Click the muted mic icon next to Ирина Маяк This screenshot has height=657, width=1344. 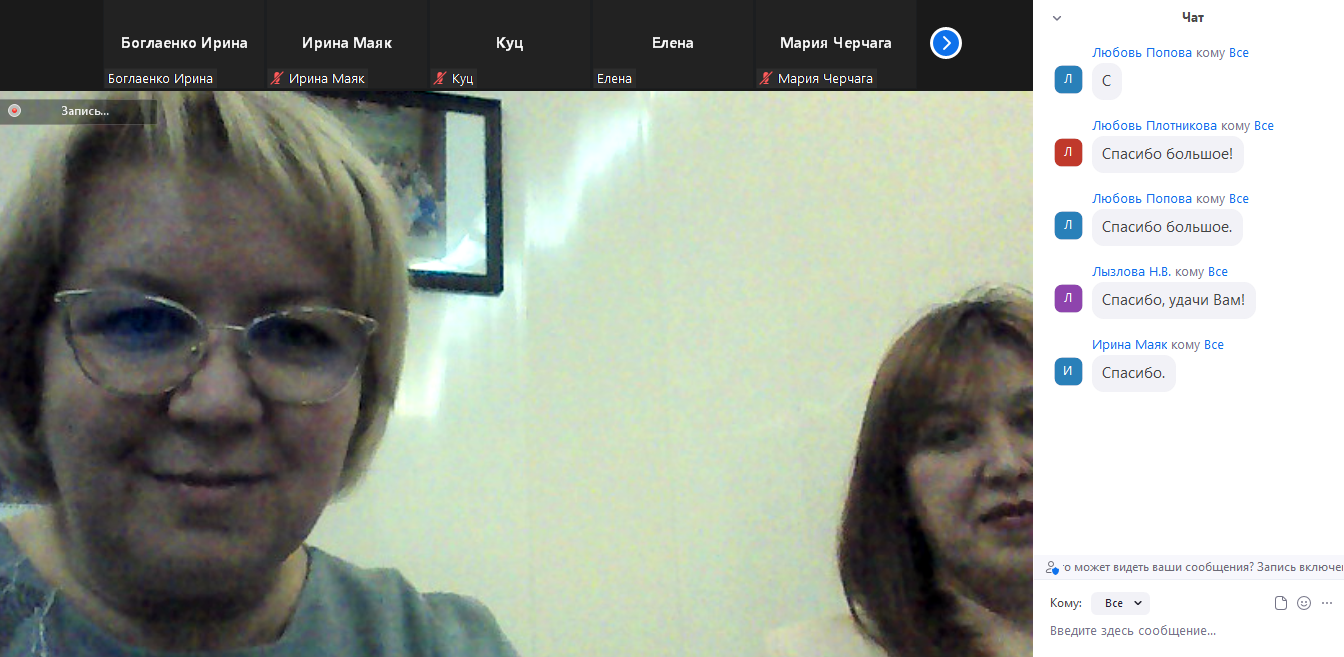[x=277, y=78]
